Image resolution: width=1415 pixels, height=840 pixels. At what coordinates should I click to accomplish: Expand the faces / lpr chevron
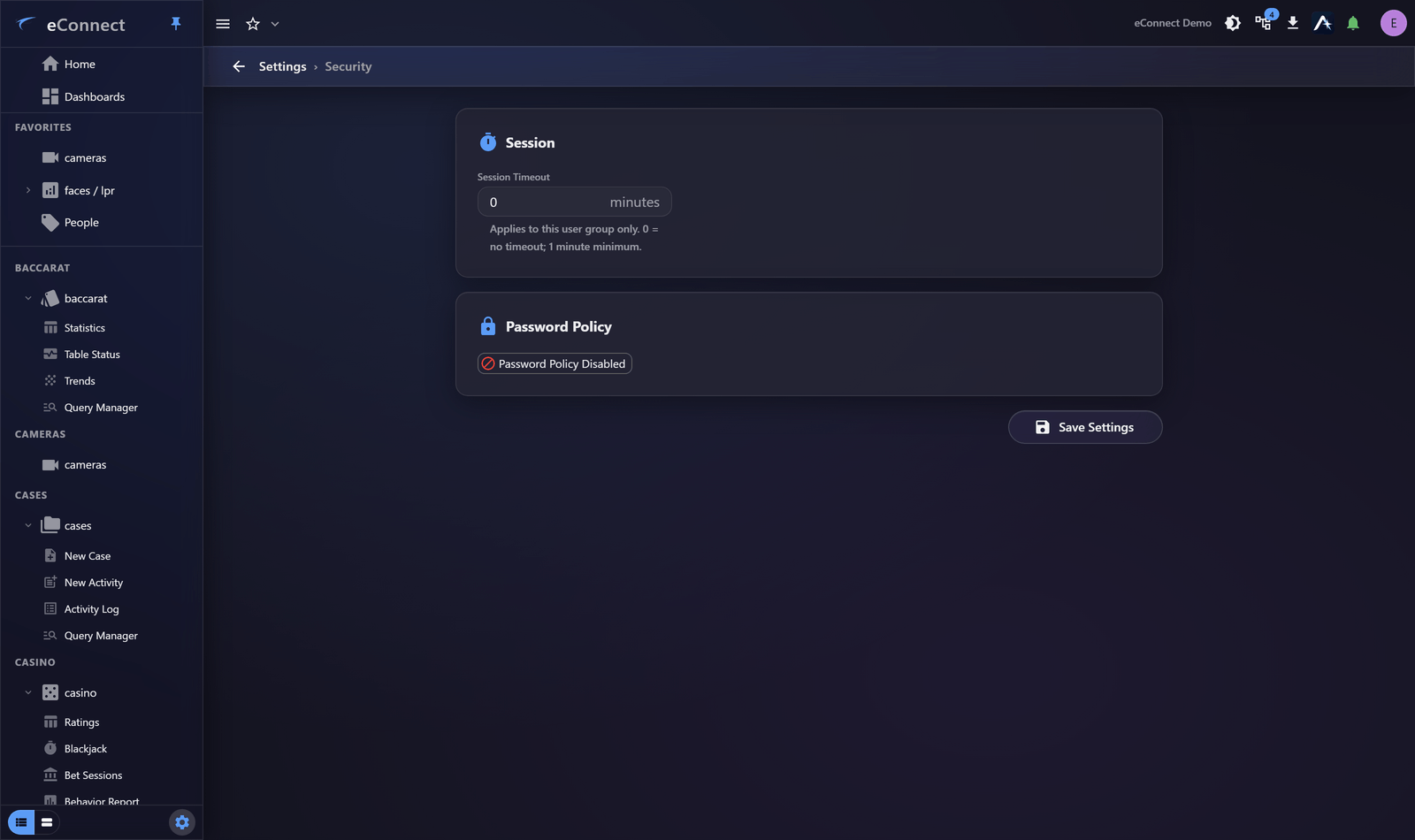[28, 190]
